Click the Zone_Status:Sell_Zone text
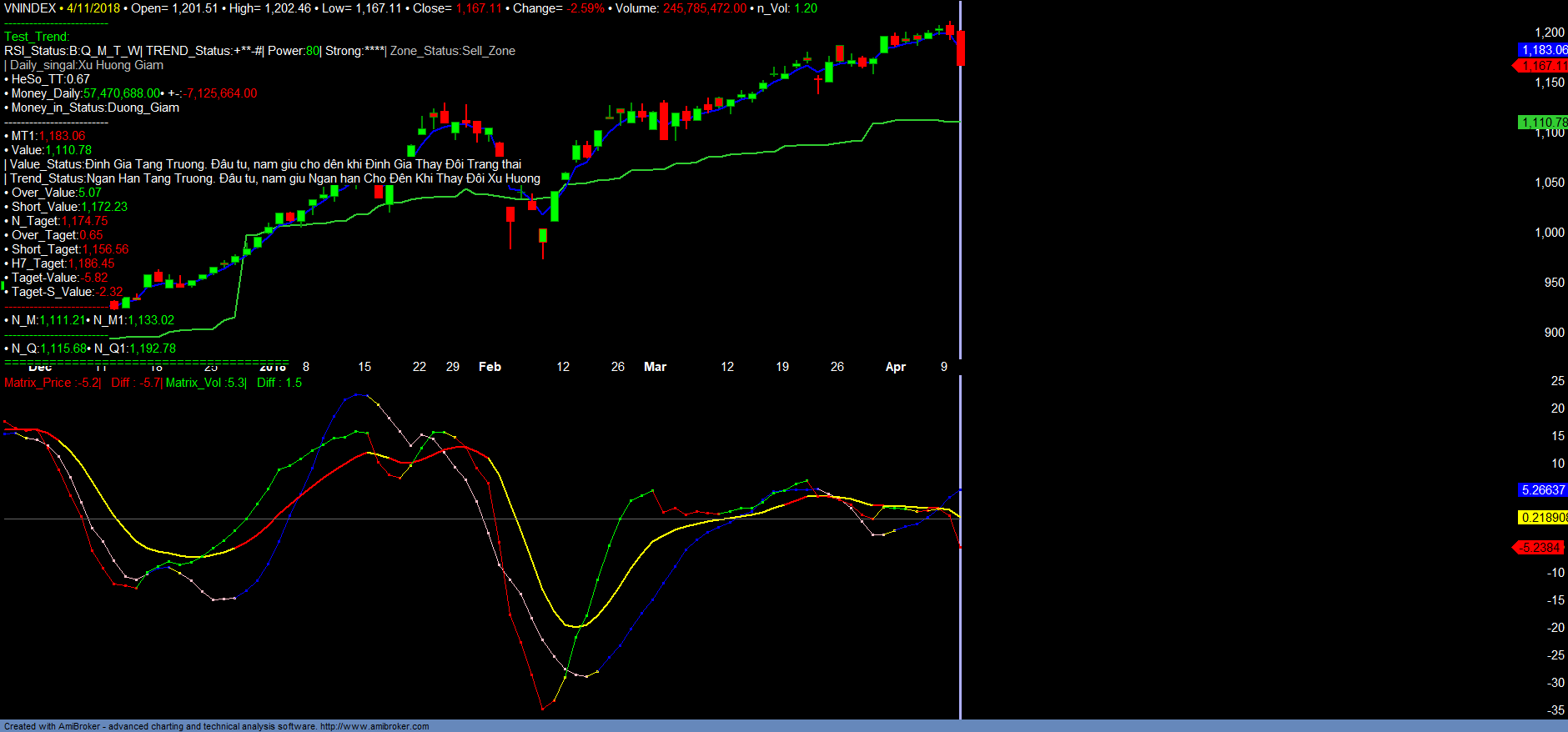This screenshot has height=732, width=1568. point(452,51)
